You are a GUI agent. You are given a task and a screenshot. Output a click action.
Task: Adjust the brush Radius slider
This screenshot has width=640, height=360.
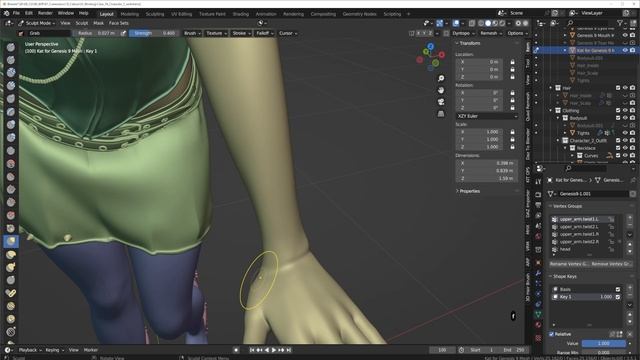96,33
